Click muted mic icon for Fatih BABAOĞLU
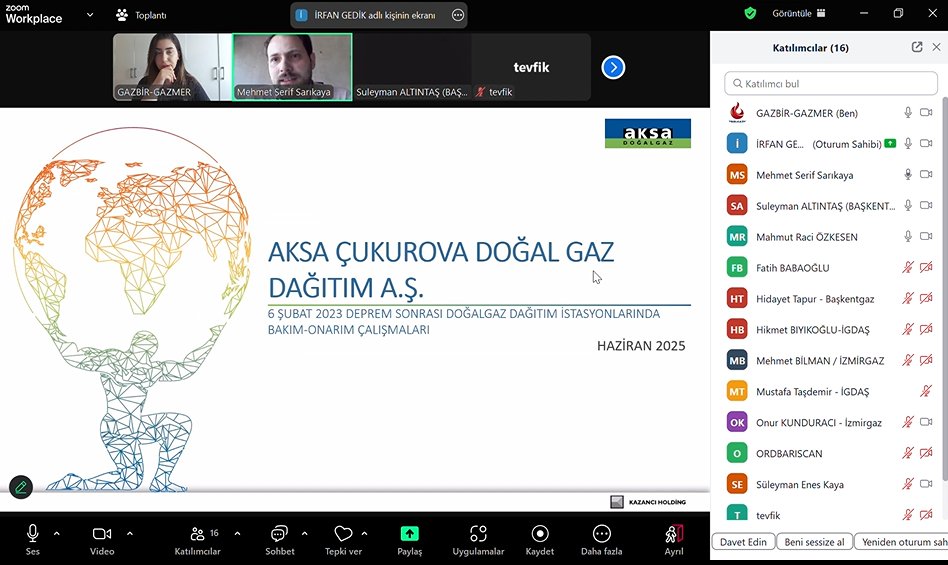Viewport: 948px width, 565px height. (x=907, y=267)
